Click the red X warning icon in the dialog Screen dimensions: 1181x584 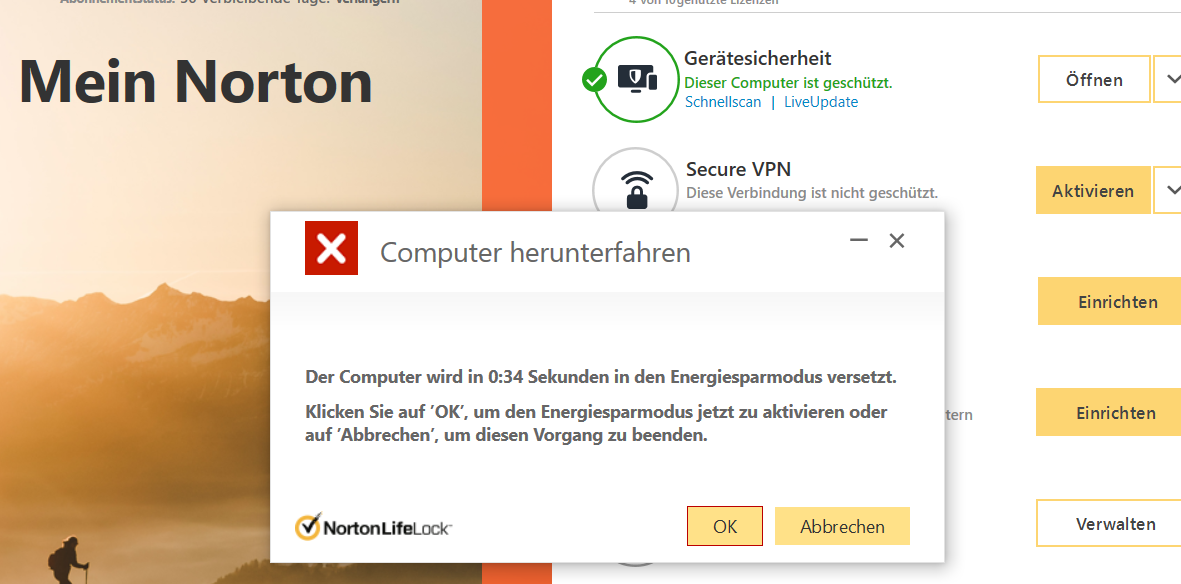click(331, 247)
